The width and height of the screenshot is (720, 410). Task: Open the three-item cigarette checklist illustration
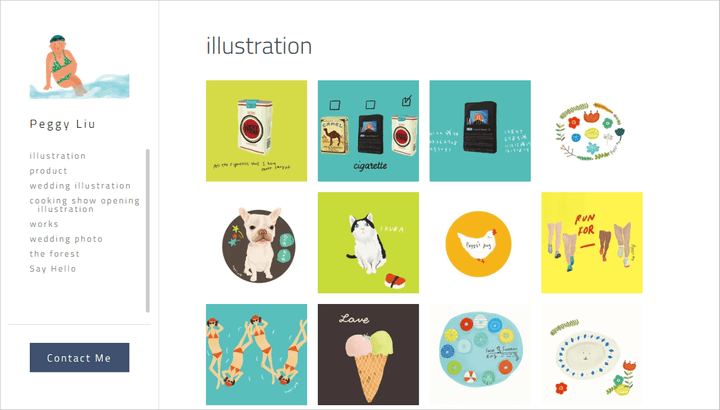point(368,131)
